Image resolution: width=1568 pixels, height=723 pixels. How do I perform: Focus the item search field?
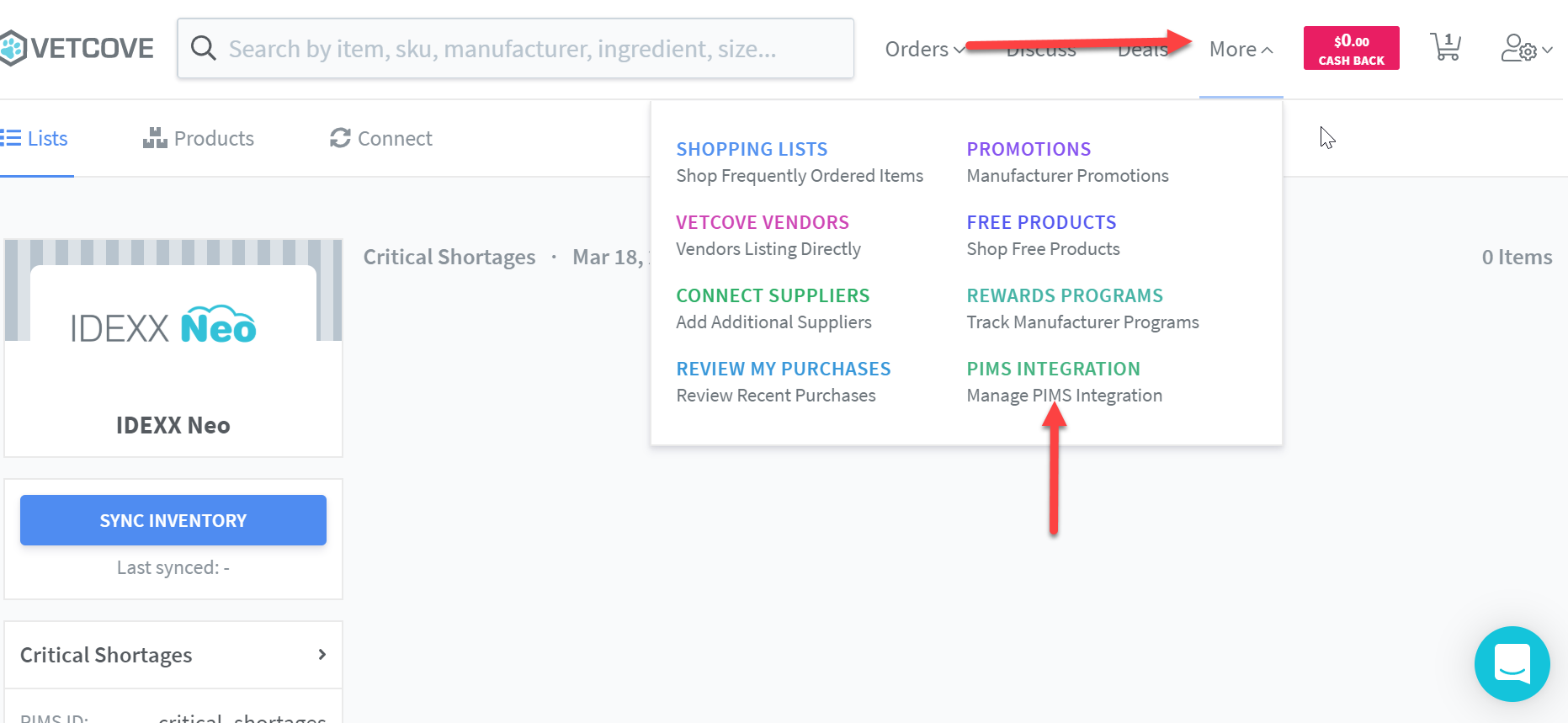click(x=516, y=49)
